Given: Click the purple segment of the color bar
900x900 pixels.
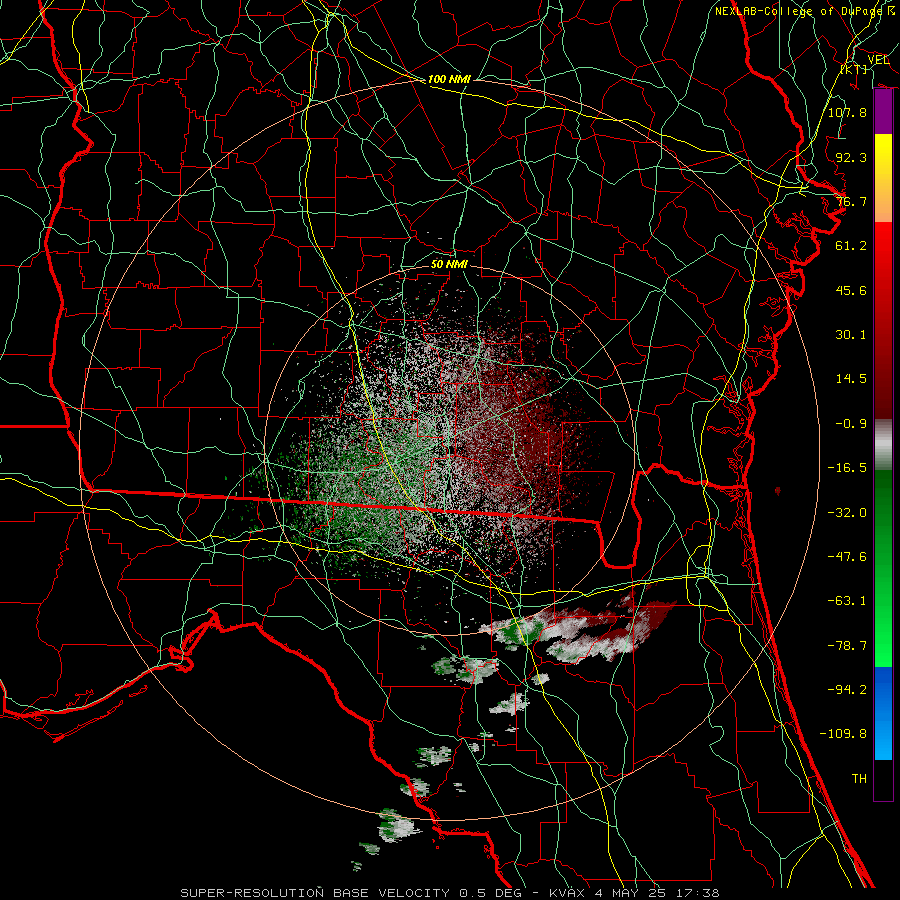Looking at the screenshot, I should [883, 112].
